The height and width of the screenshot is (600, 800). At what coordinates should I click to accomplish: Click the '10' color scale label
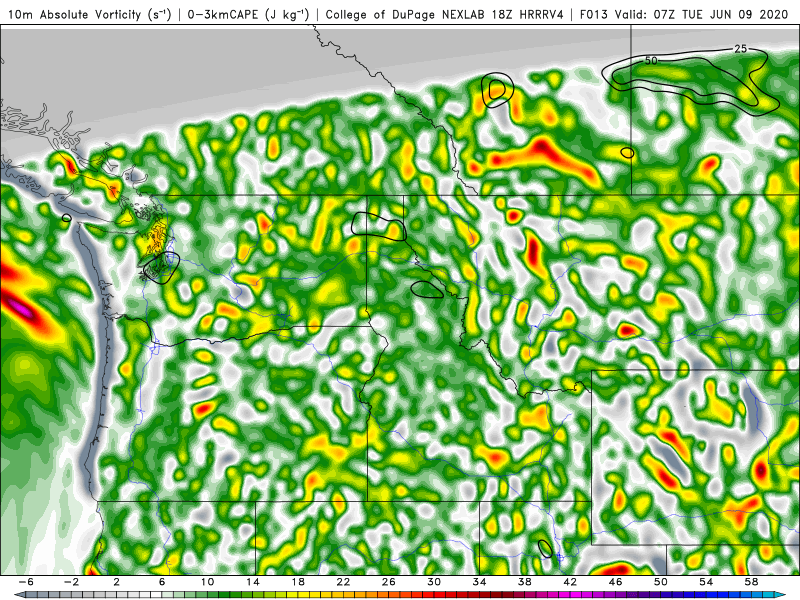coord(207,582)
